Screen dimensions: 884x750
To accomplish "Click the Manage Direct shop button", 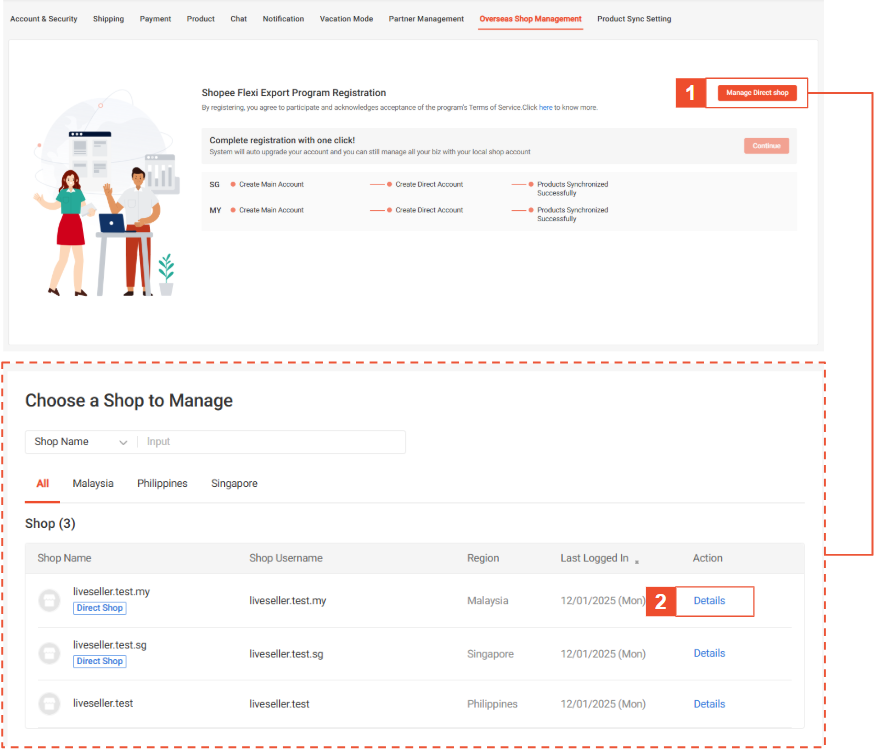I will coord(757,92).
